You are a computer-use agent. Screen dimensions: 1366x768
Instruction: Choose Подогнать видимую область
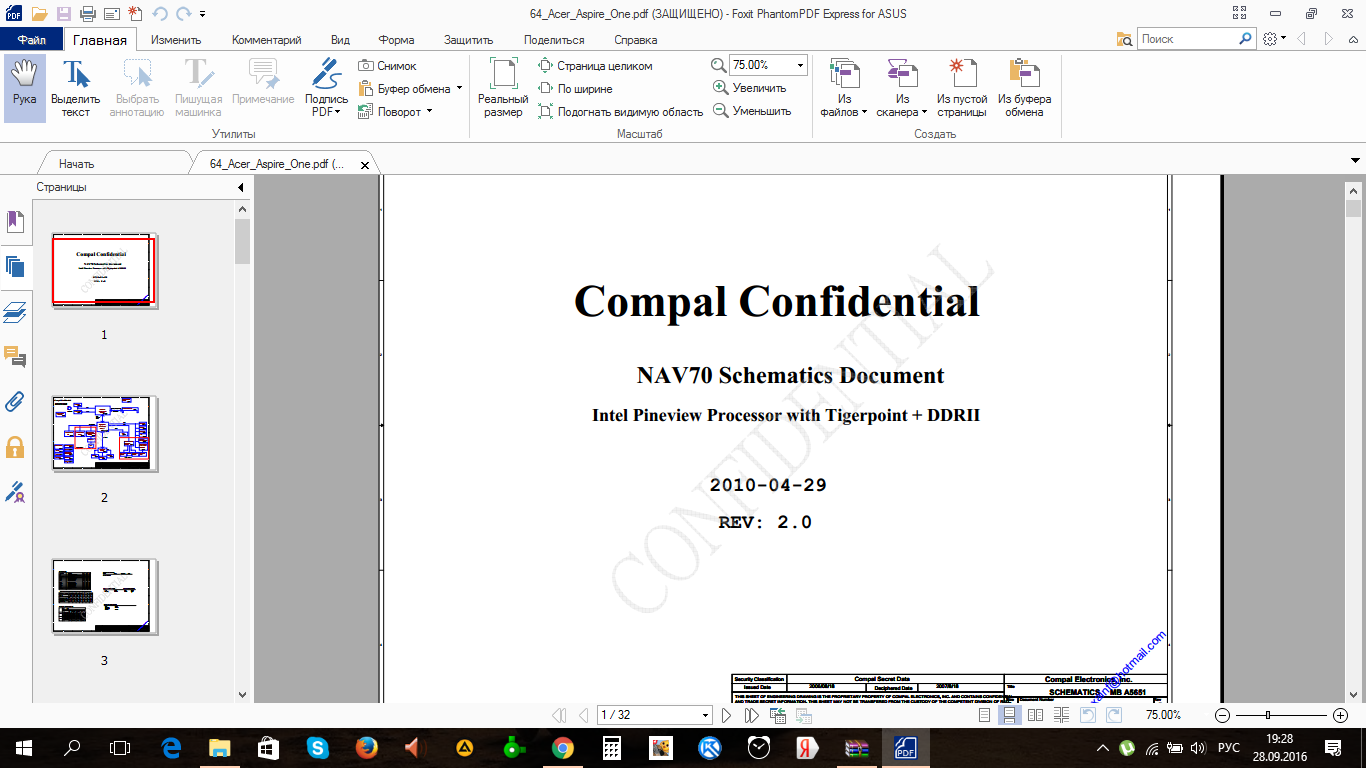[621, 111]
